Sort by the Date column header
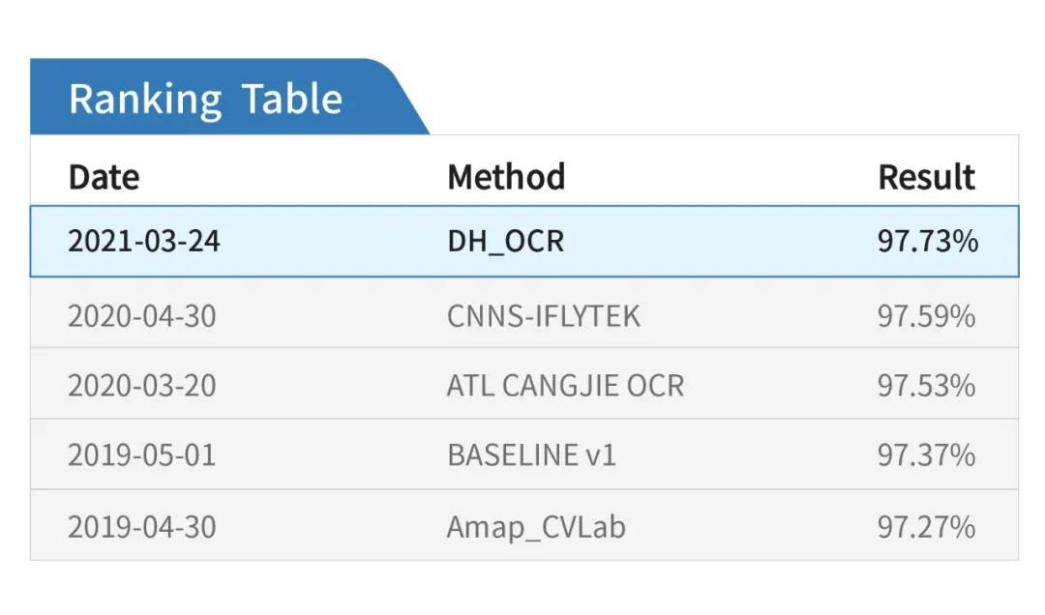Viewport: 1045px width, 615px height. (104, 177)
